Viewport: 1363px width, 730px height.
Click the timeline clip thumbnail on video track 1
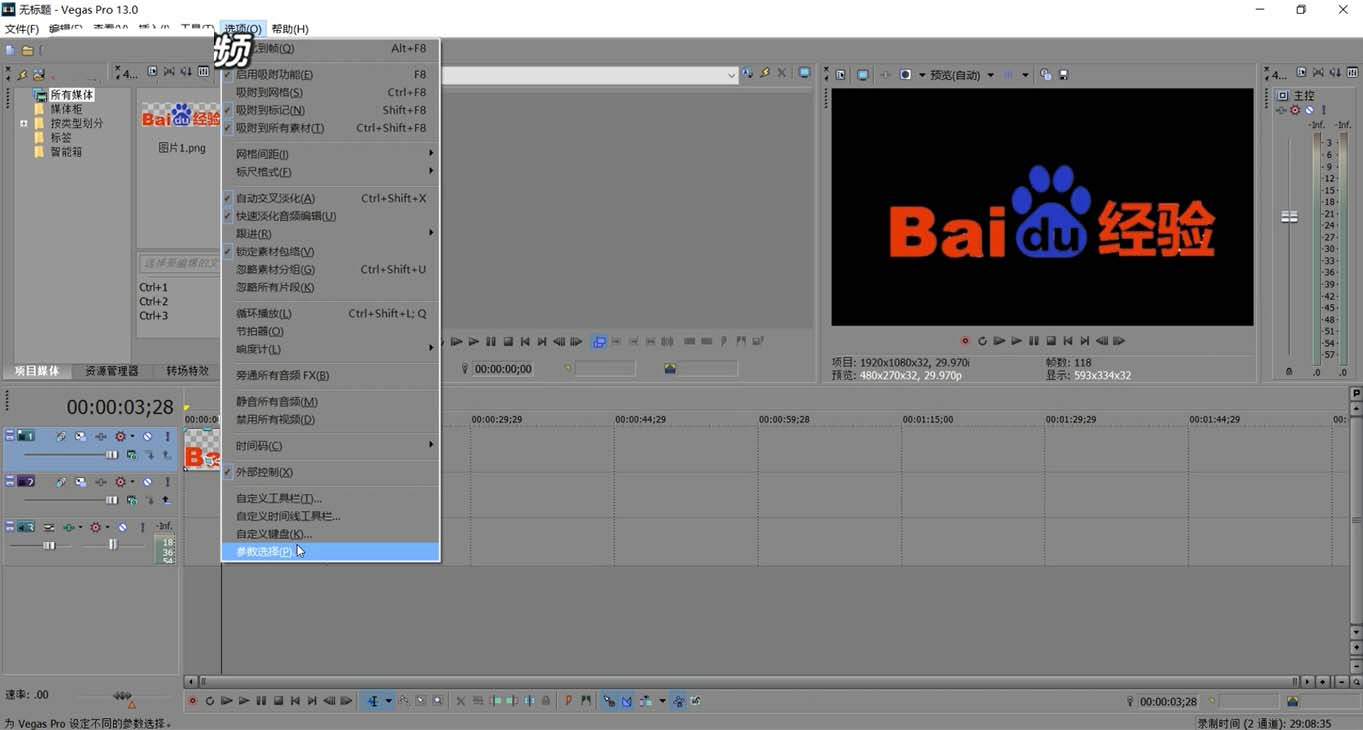pos(203,450)
